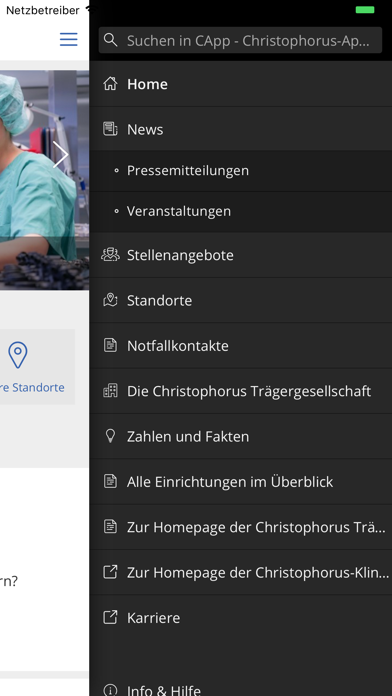Click external link icon beside 'Christophorus-Klin...'
The image size is (392, 696).
(110, 572)
